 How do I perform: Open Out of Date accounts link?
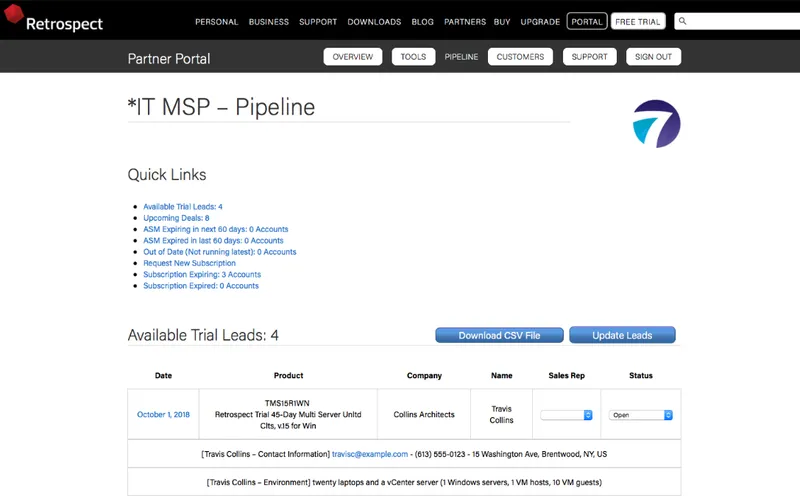point(219,252)
